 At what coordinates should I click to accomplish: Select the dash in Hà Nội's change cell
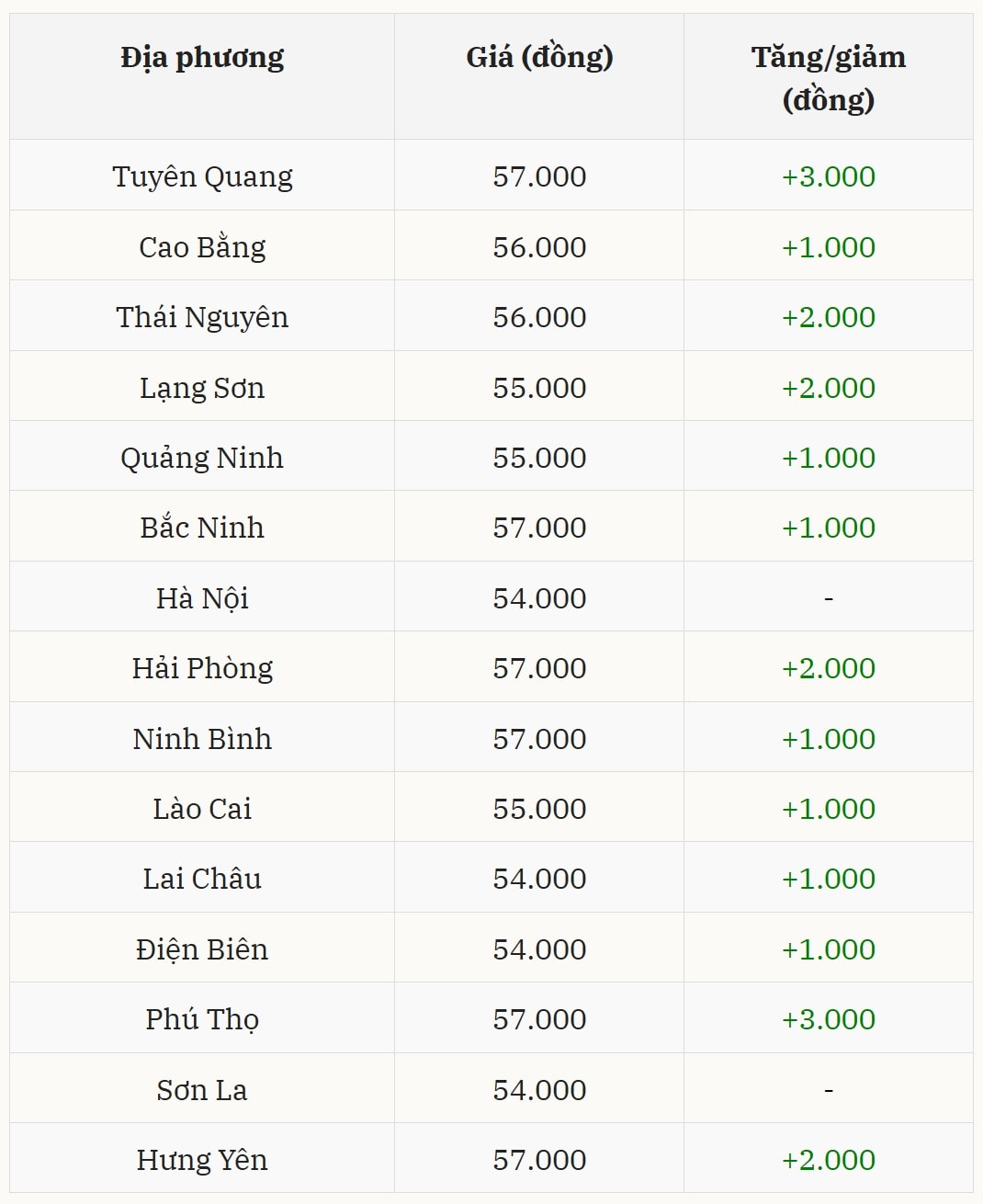pyautogui.click(x=828, y=598)
